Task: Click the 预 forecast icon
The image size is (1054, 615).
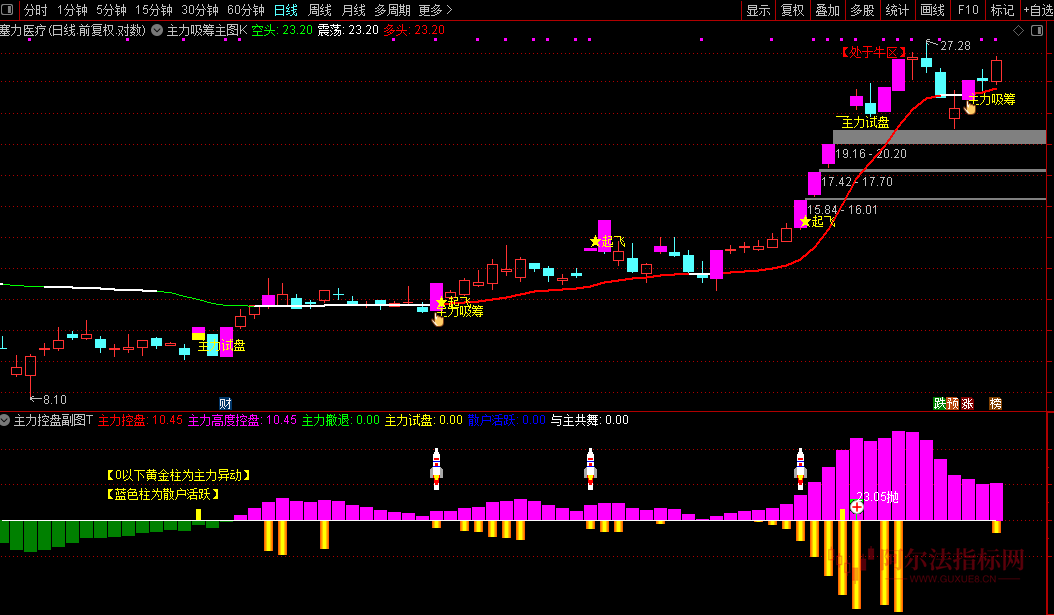Action: click(953, 404)
